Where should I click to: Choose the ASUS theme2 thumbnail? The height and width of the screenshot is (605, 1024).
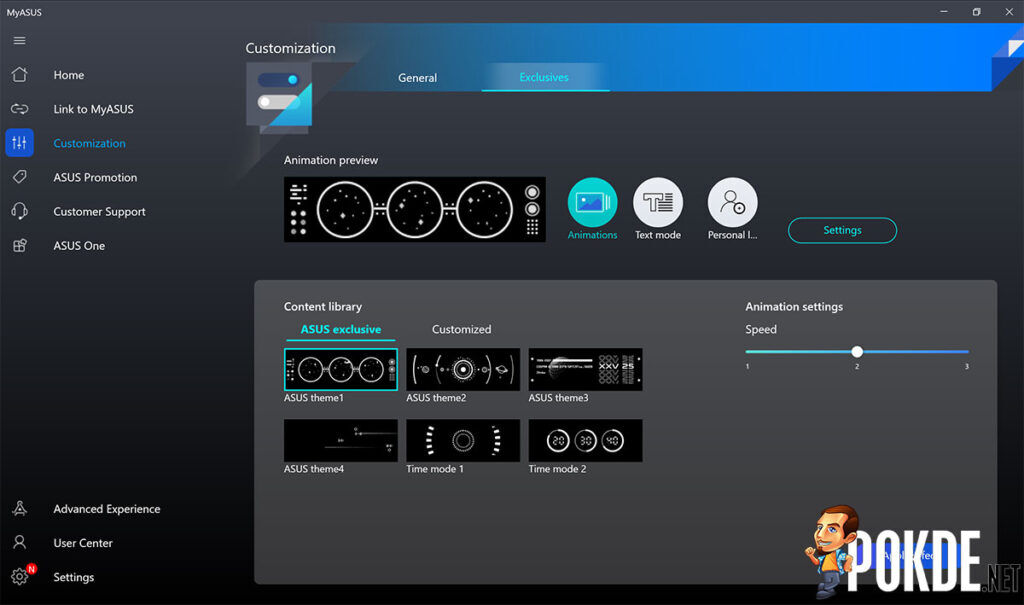coord(463,369)
